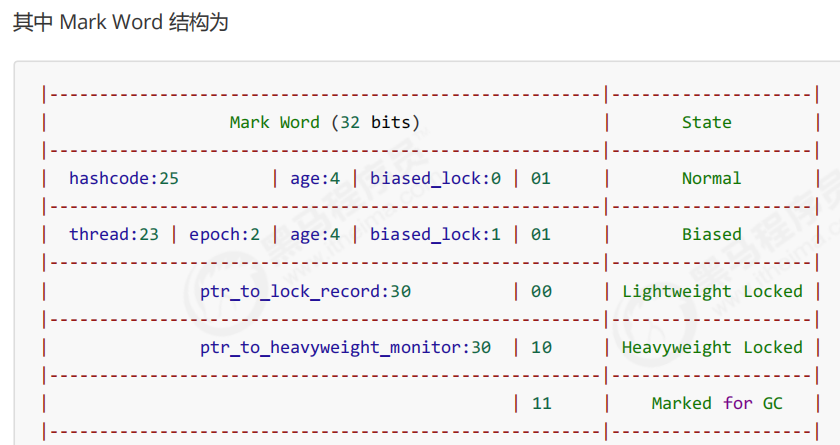Click the heading '其中 Mark Word 结构为'
Viewport: 840px width, 445px height.
click(121, 22)
